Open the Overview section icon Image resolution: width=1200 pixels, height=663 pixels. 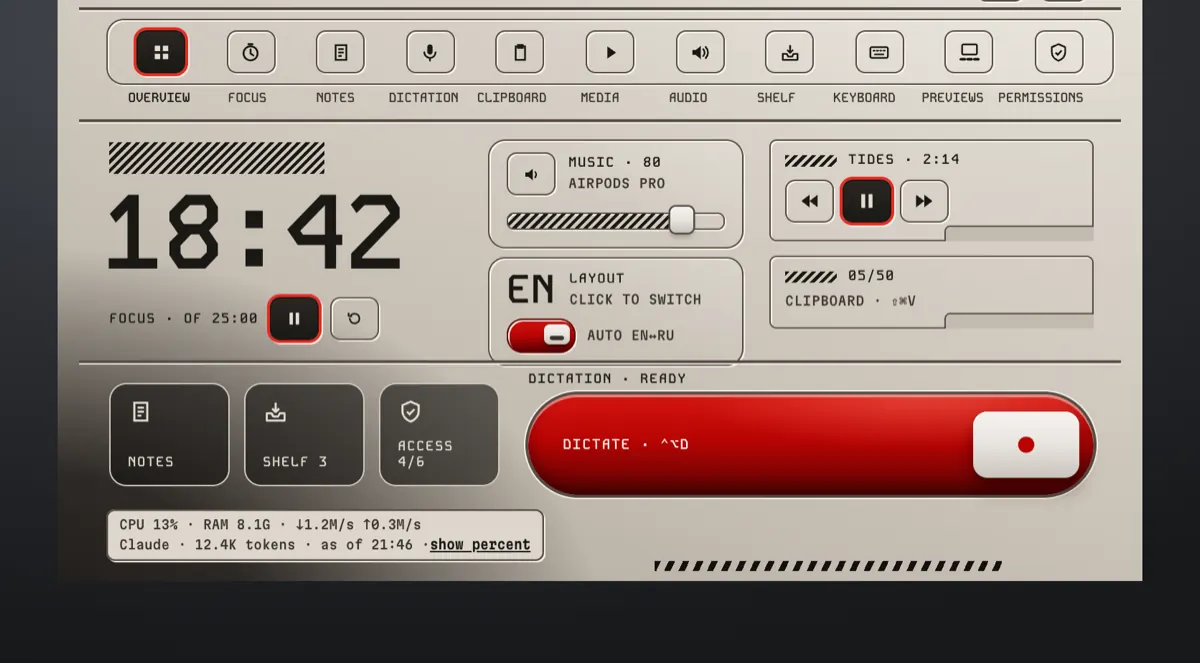160,52
